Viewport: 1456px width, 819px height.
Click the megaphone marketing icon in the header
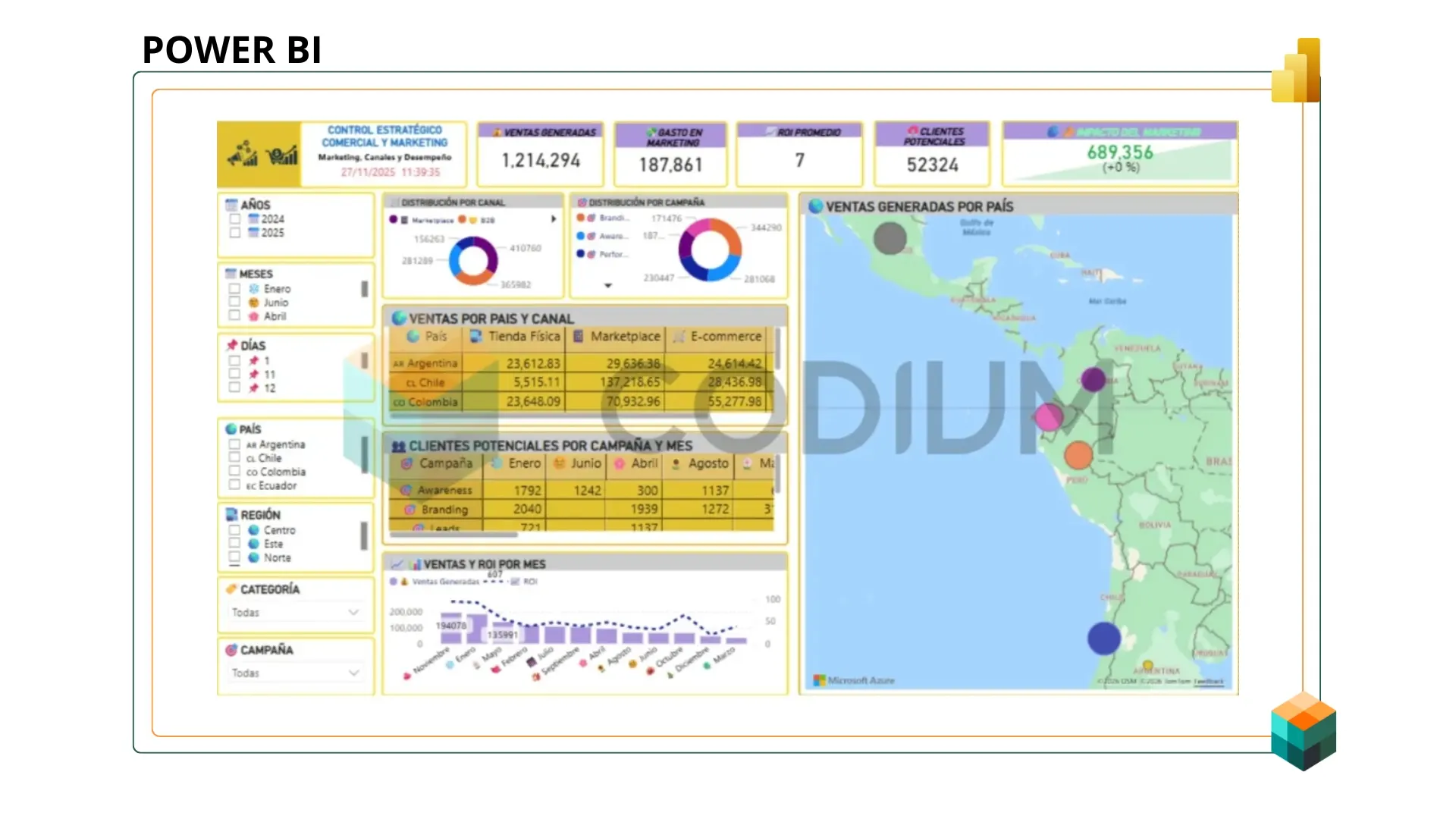tap(243, 154)
